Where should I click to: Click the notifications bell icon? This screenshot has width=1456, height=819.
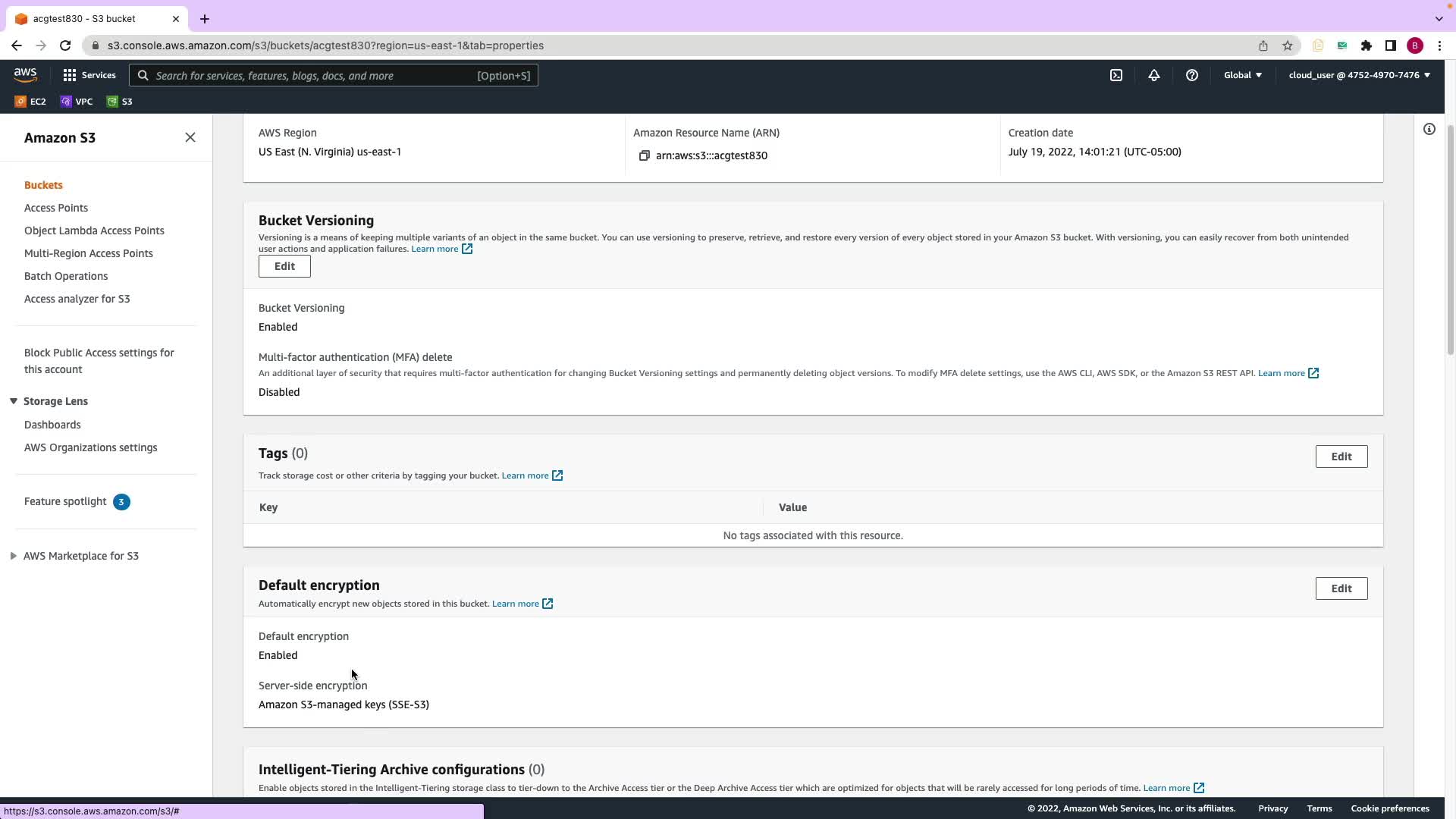click(x=1153, y=75)
